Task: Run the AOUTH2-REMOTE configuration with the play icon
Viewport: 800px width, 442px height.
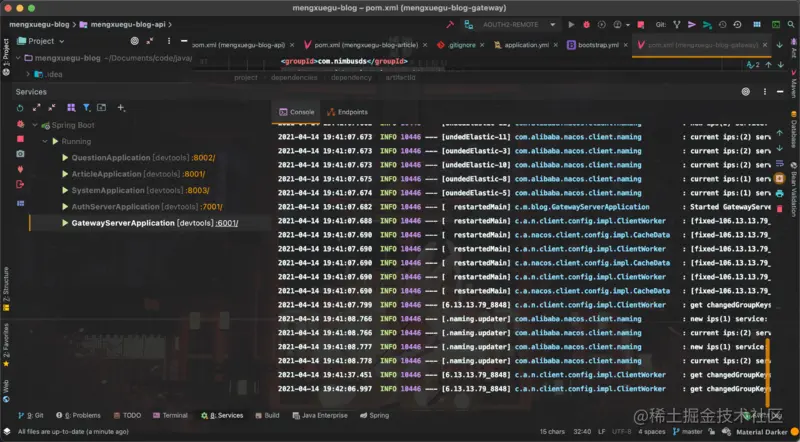Action: [571, 24]
